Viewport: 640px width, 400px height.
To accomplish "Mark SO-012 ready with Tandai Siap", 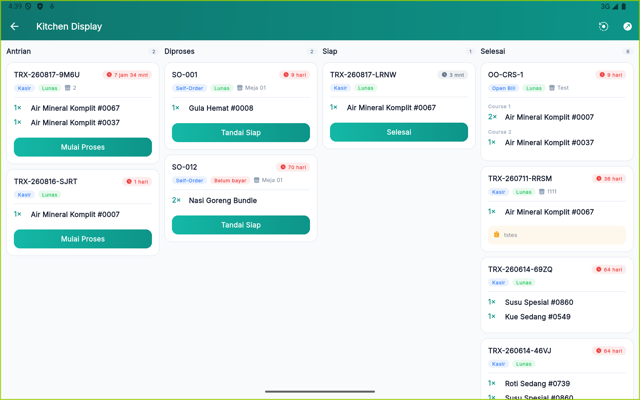I will point(241,225).
